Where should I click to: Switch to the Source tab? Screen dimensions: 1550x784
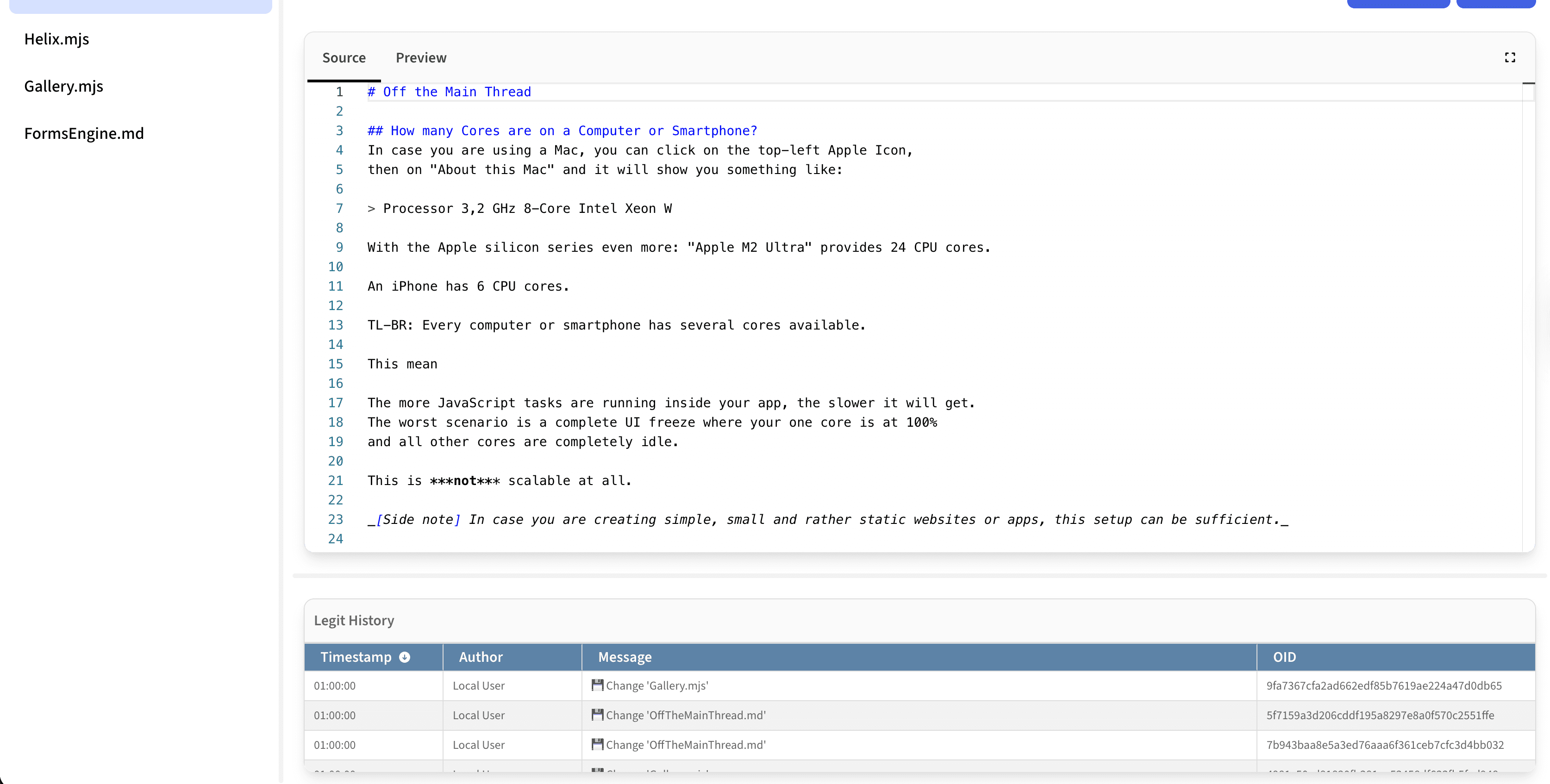(344, 58)
